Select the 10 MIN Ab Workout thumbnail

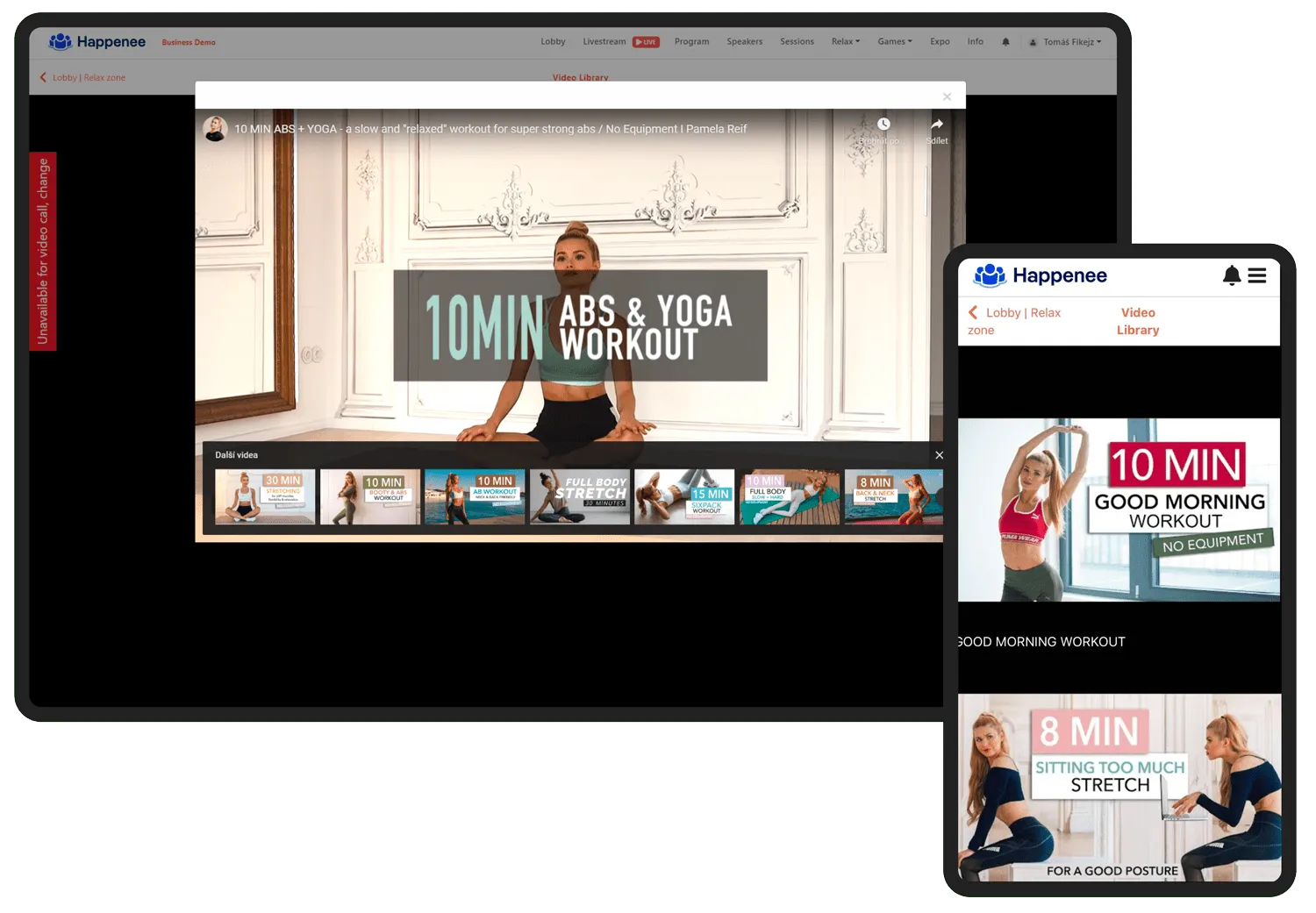(x=475, y=496)
